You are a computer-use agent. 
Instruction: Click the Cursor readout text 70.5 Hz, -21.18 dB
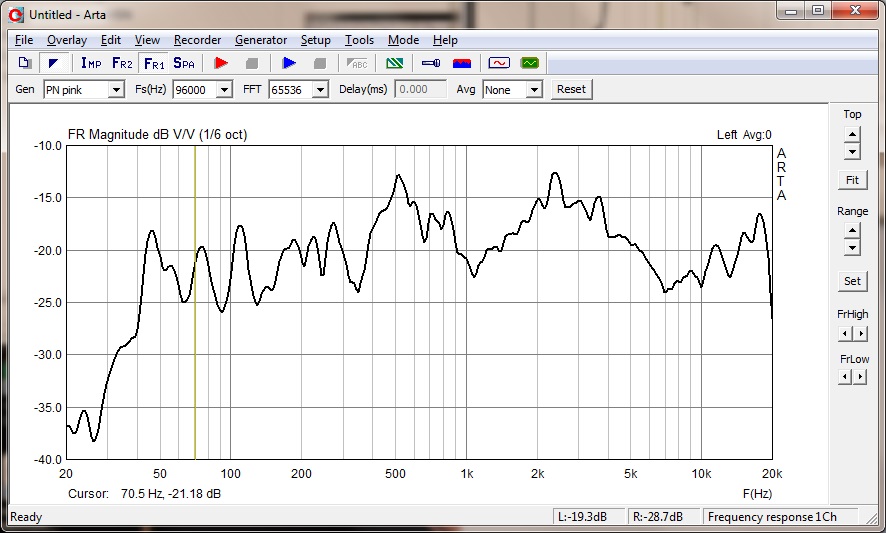click(x=171, y=493)
